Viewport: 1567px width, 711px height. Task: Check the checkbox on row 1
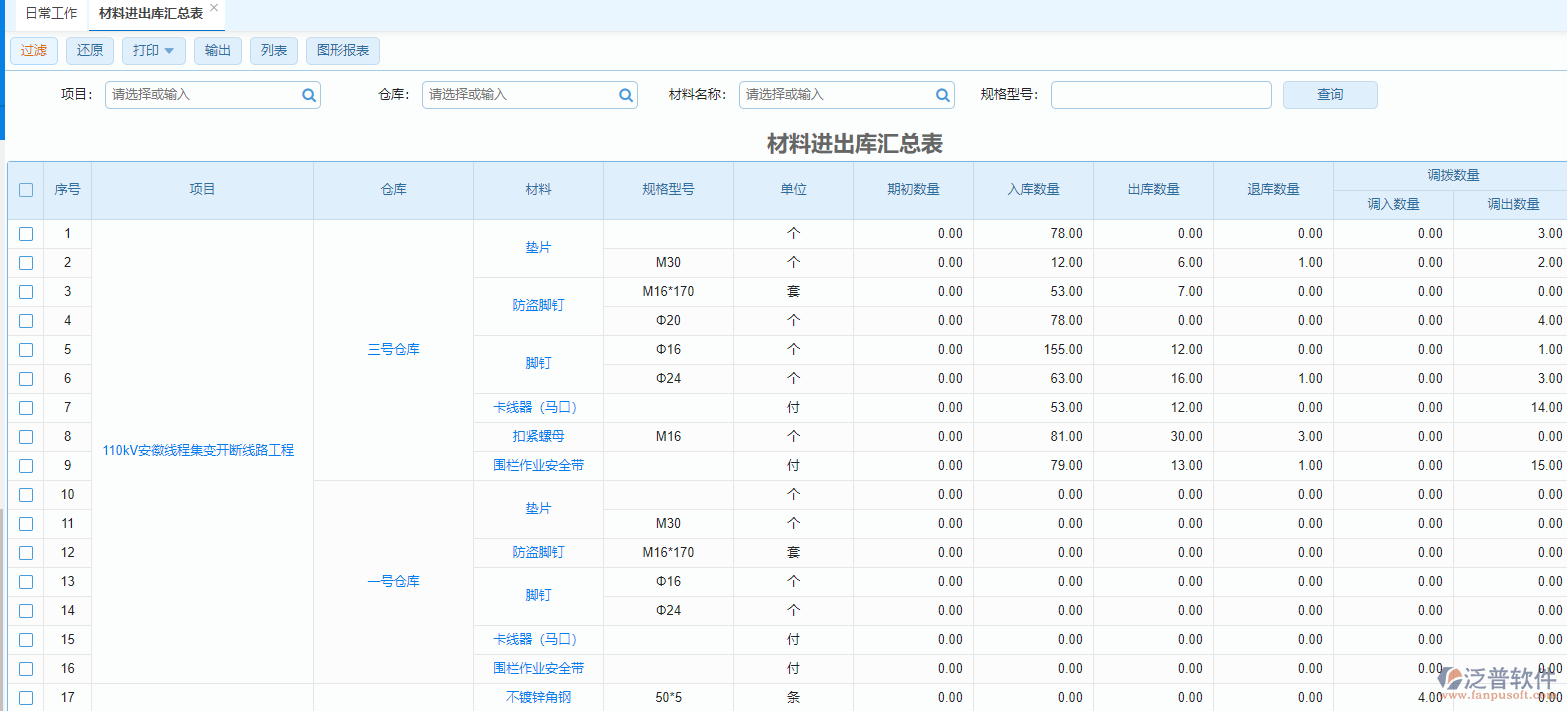tap(25, 233)
